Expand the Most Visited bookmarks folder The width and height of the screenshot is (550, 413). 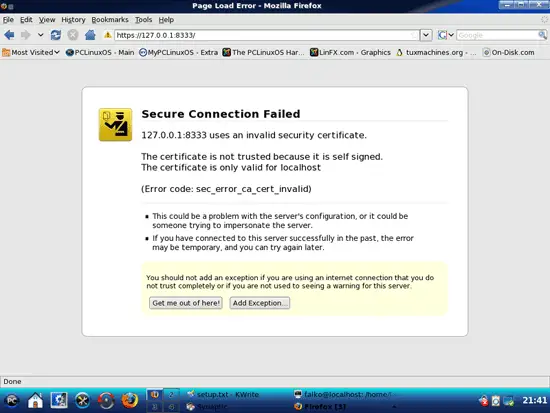coord(31,53)
